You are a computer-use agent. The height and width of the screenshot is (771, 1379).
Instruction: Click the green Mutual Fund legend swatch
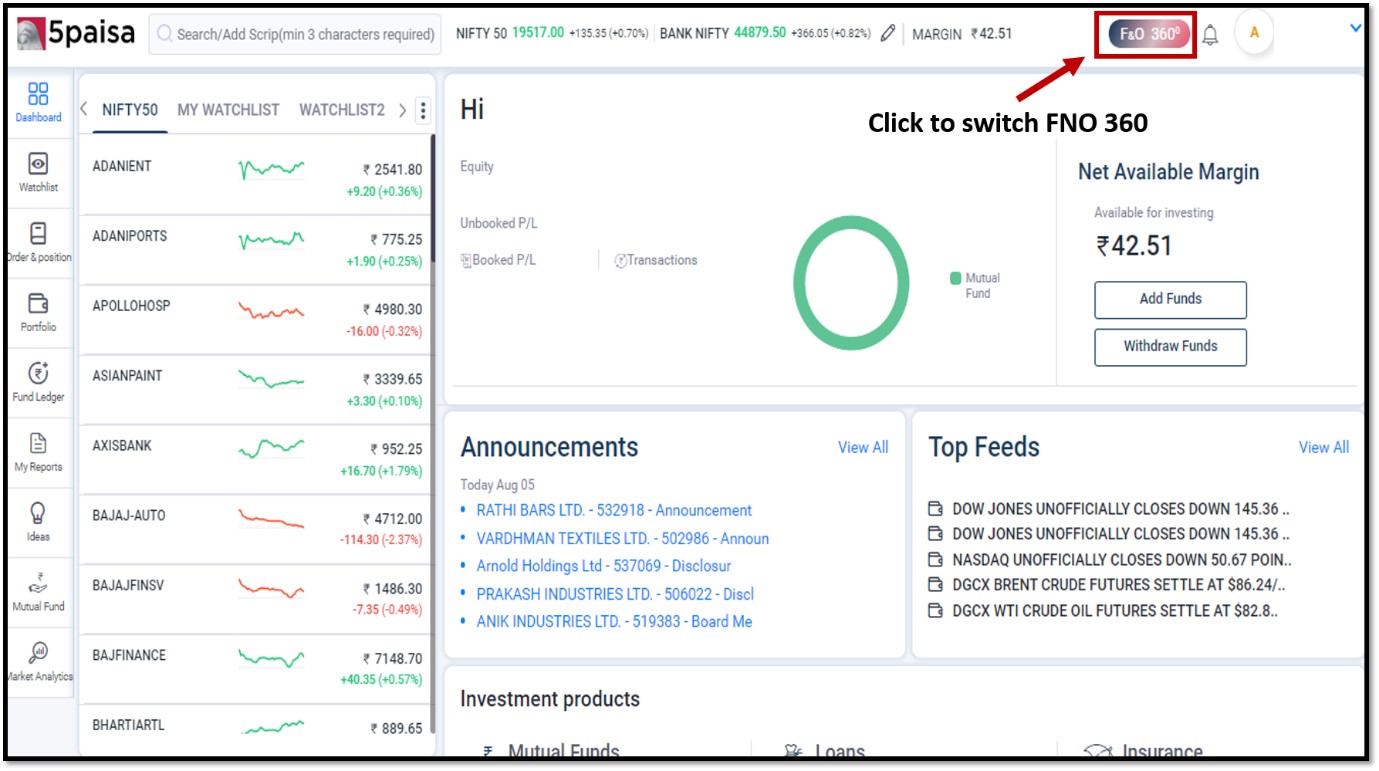pos(955,279)
